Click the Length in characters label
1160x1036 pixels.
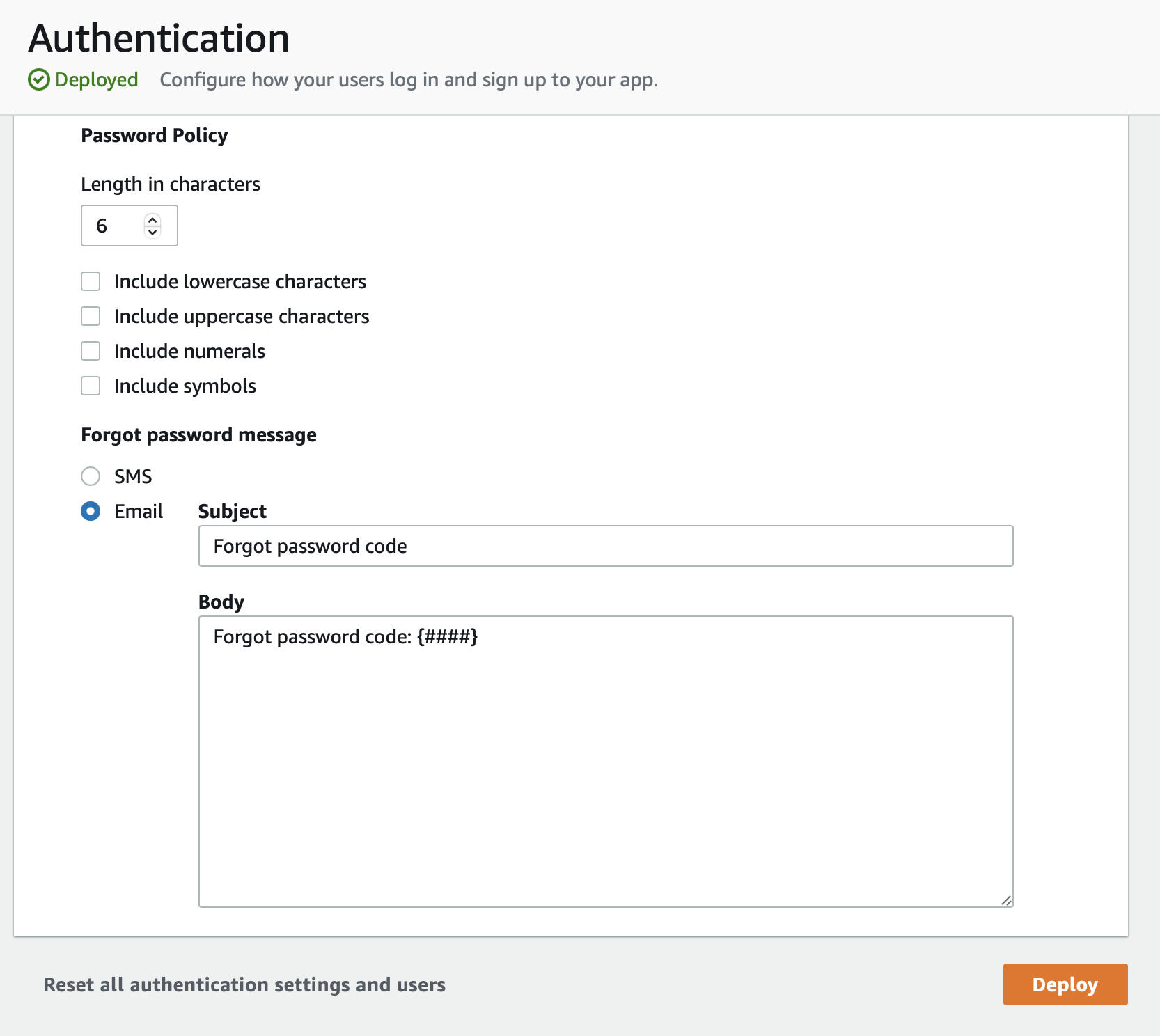[171, 184]
